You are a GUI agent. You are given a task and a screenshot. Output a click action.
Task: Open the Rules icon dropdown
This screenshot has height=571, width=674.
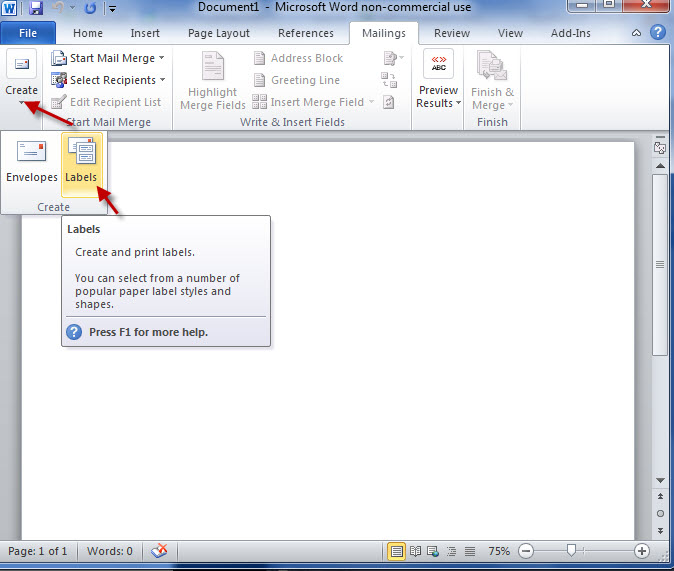(393, 58)
